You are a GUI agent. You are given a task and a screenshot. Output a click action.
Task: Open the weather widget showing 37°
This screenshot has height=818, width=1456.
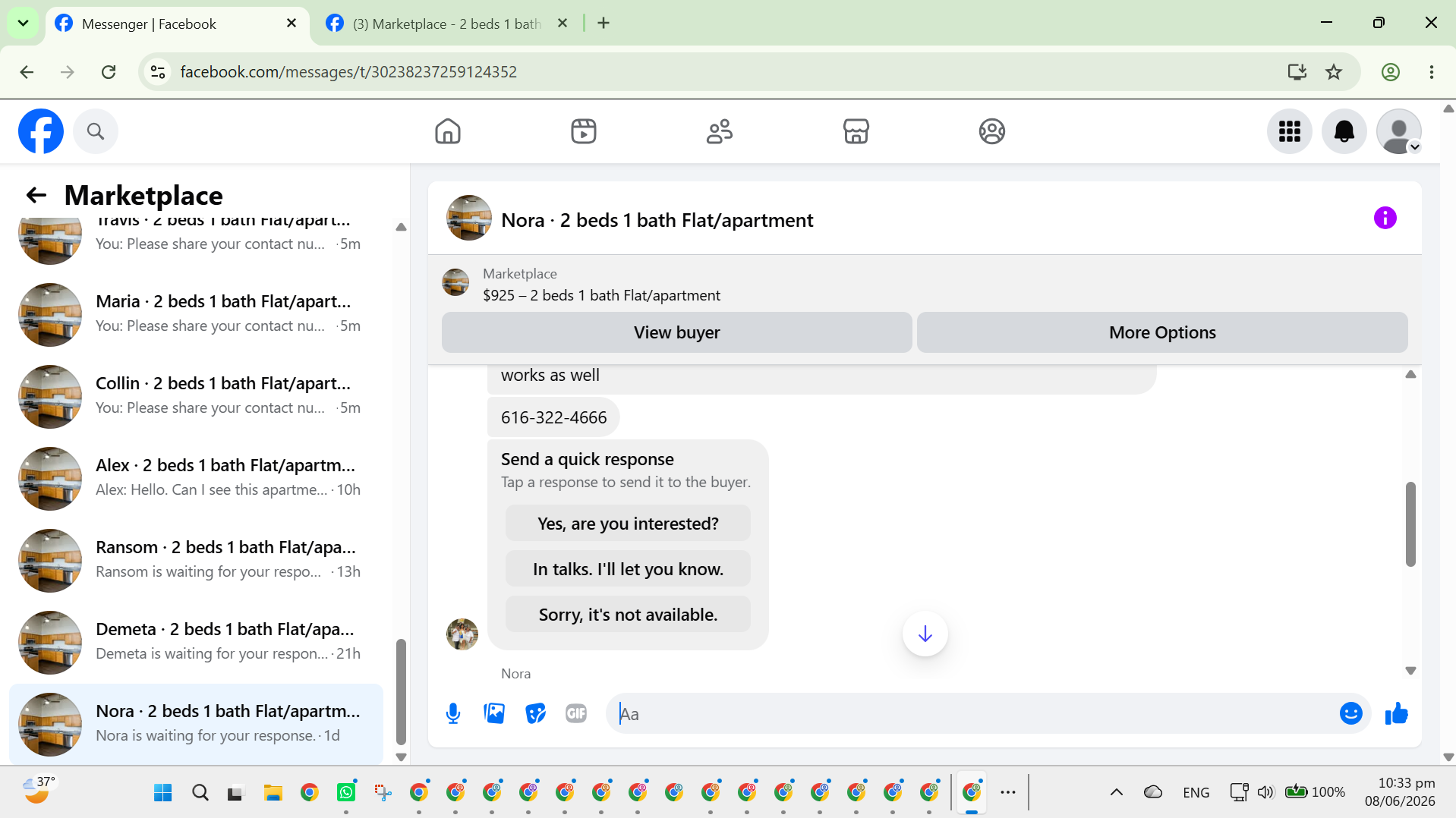coord(39,791)
